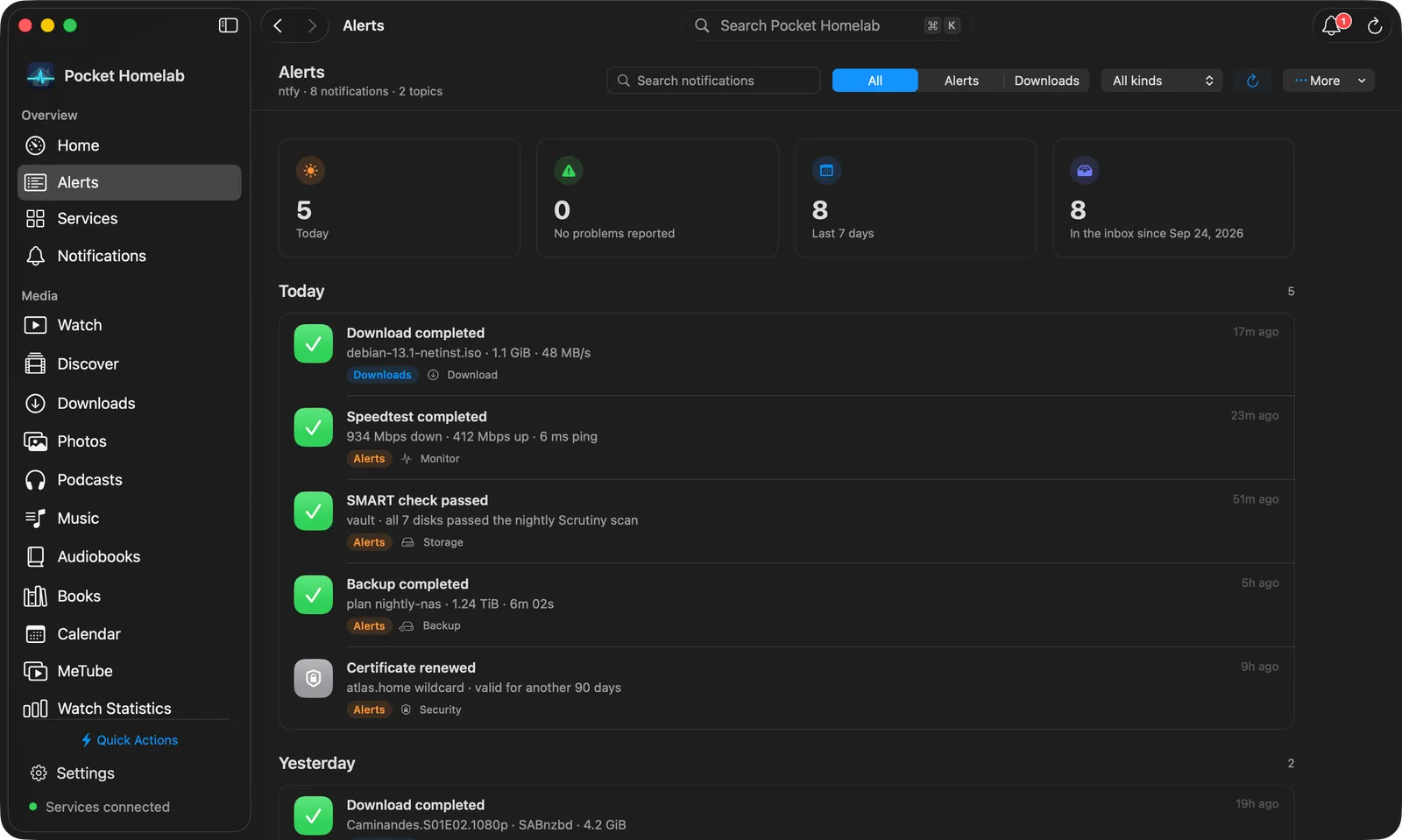The image size is (1402, 840).
Task: Click the top-right reload icon
Action: [1375, 25]
